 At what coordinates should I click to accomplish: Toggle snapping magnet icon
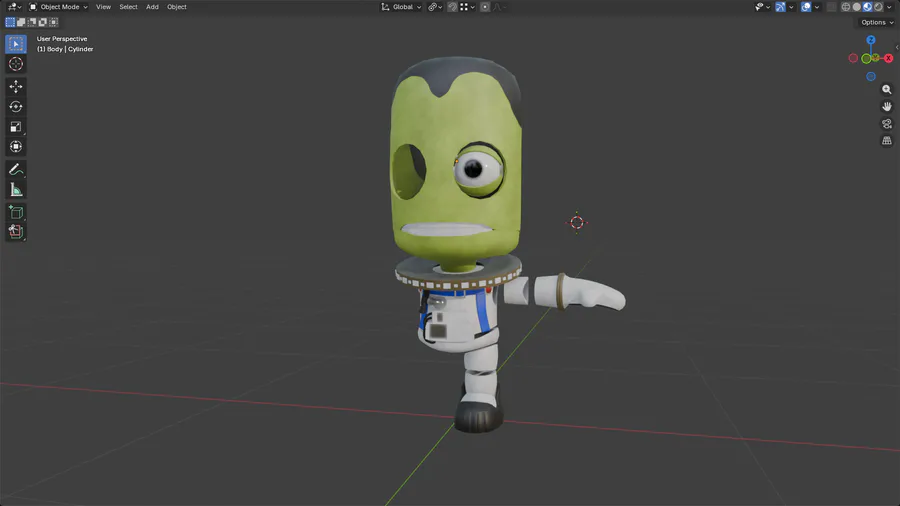[x=452, y=7]
